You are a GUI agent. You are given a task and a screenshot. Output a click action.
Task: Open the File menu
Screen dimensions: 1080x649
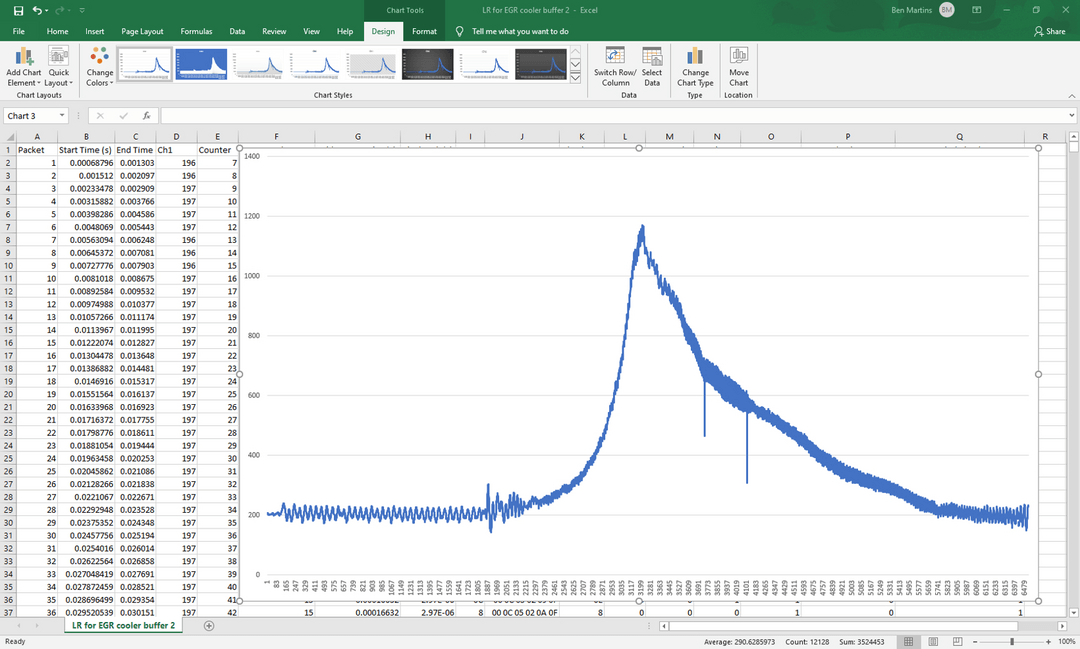(x=19, y=31)
